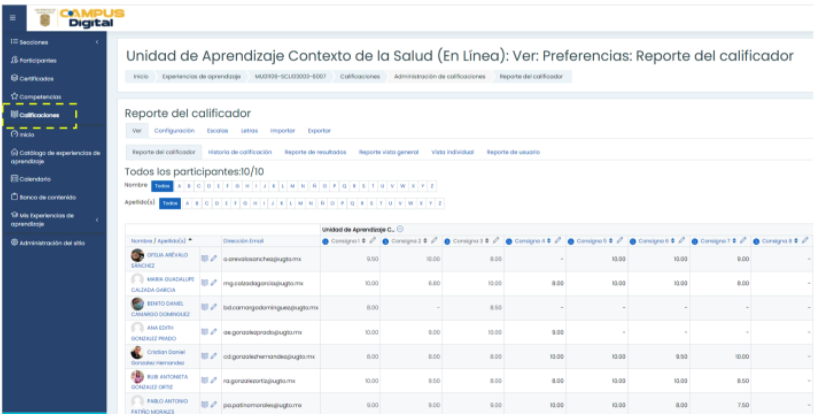This screenshot has width=814, height=417.
Task: Open the user report icon for Benito Daniel Camargo
Action: click(x=205, y=307)
